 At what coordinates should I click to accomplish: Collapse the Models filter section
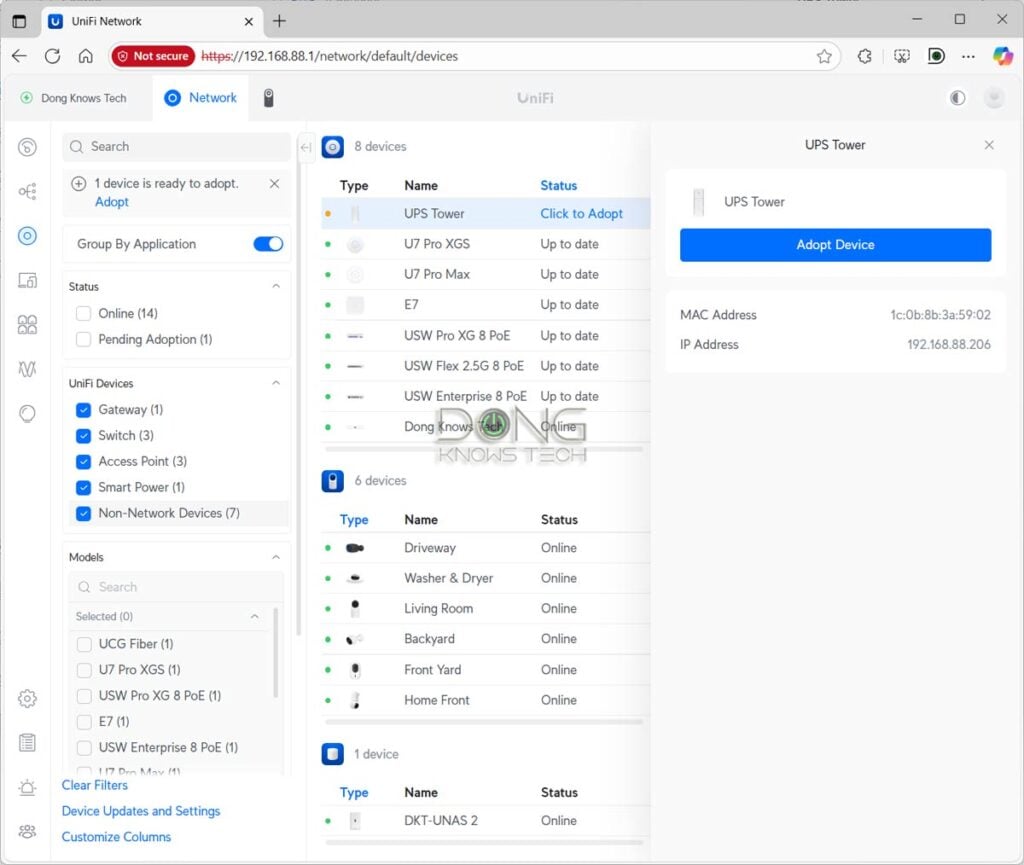click(x=276, y=557)
